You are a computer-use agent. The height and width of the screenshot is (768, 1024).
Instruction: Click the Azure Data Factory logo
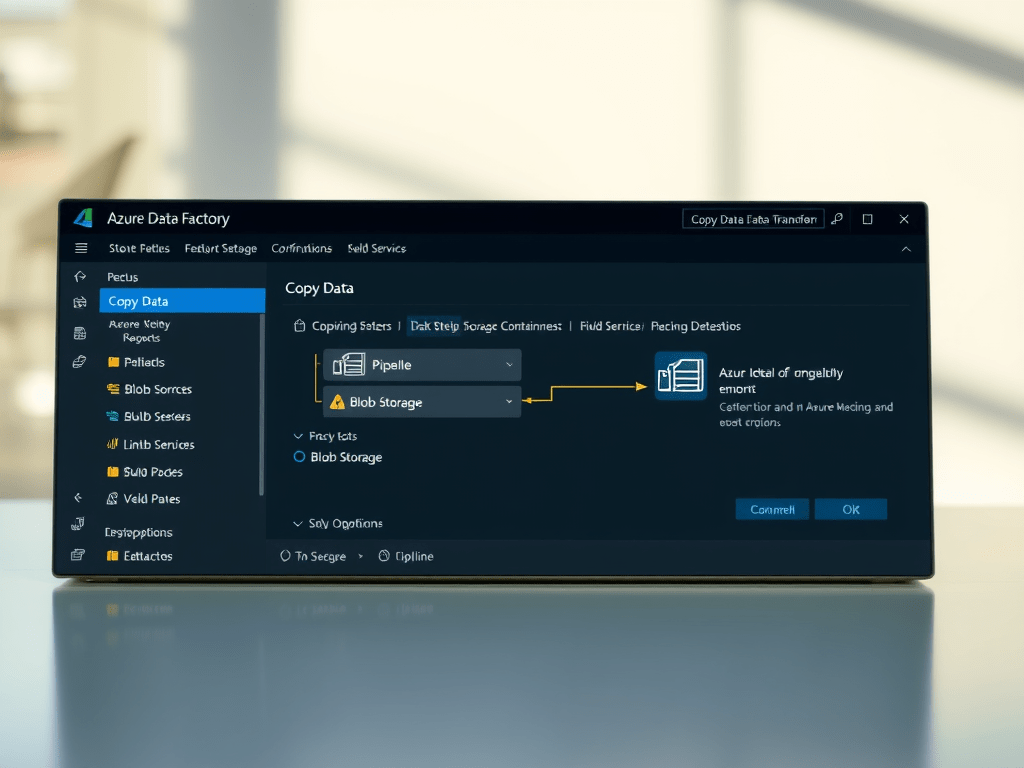click(85, 218)
